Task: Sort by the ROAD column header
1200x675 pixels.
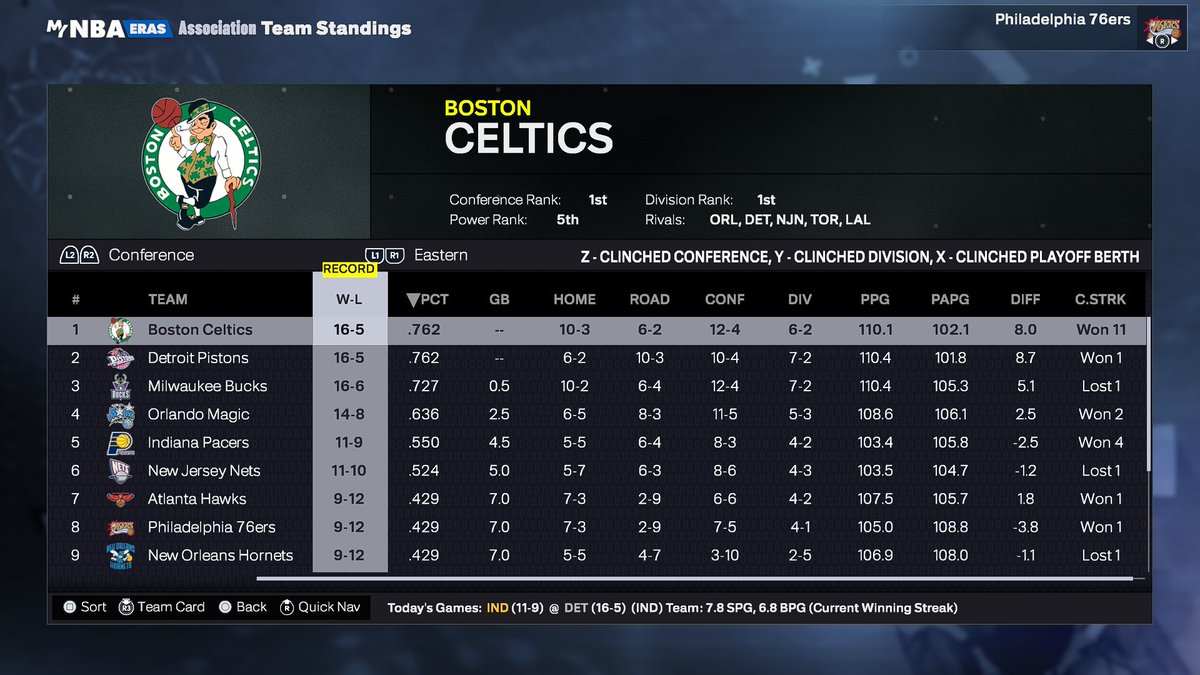Action: click(x=650, y=299)
